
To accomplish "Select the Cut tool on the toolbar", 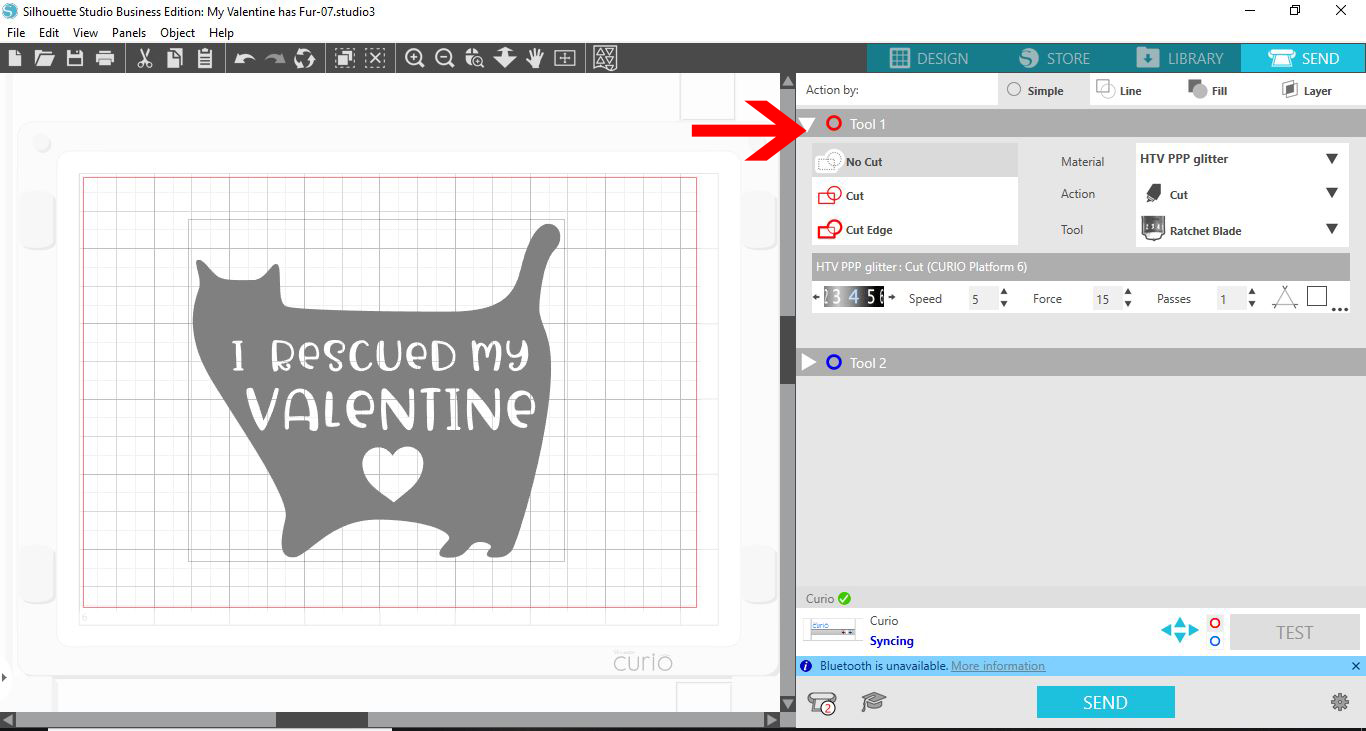I will tap(146, 58).
